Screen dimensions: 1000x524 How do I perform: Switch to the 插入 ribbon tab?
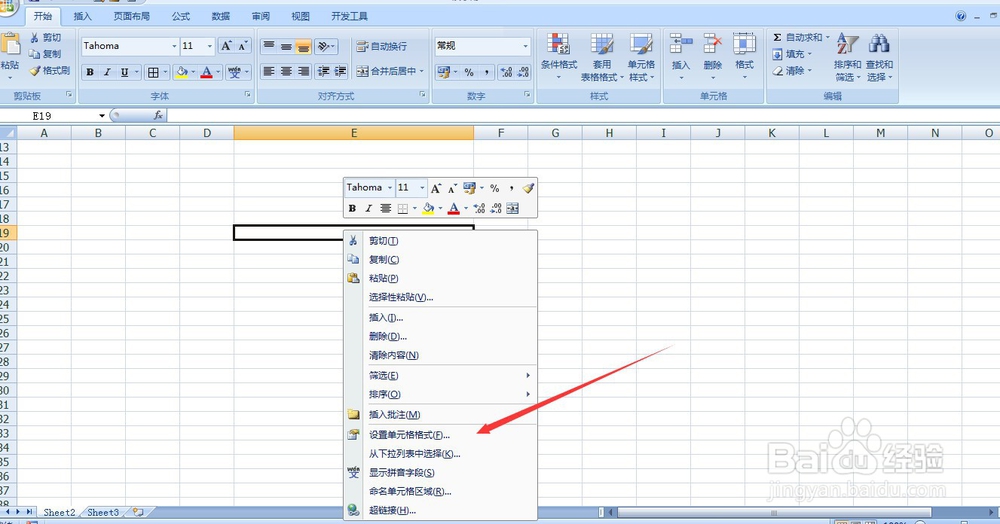coord(82,16)
